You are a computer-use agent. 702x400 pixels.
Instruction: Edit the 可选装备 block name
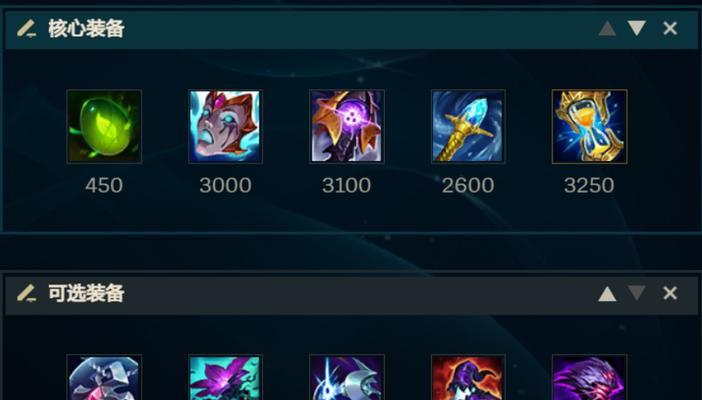(x=26, y=293)
